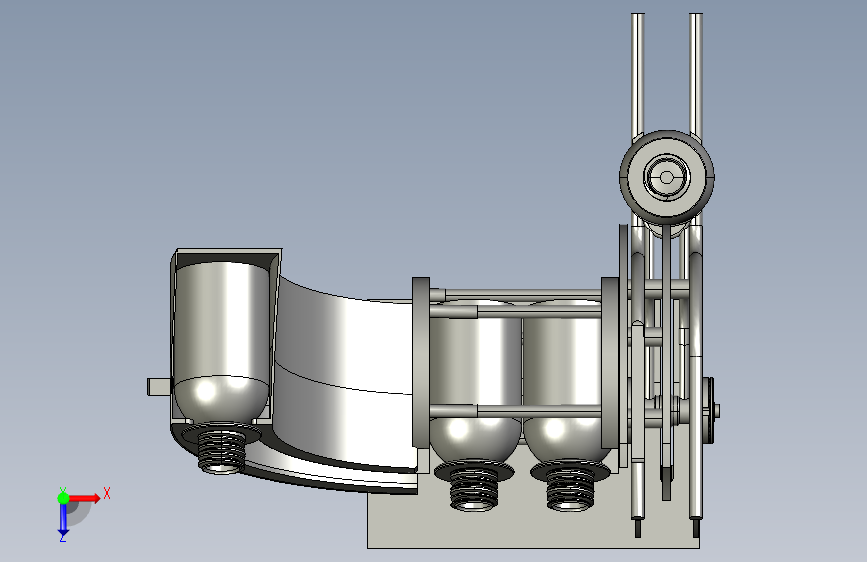Click the red X label of the triad
The height and width of the screenshot is (562, 867).
tap(107, 493)
